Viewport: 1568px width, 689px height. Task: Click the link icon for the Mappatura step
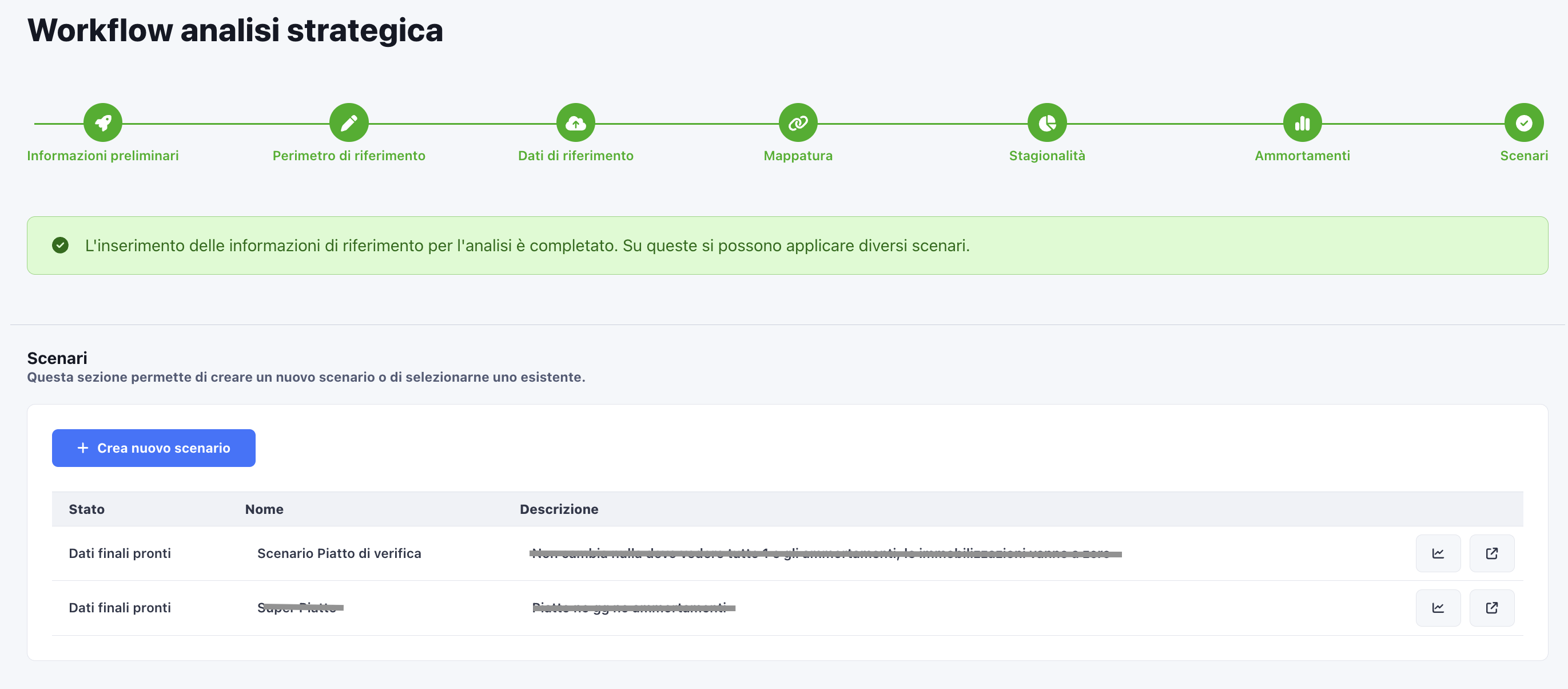(799, 122)
